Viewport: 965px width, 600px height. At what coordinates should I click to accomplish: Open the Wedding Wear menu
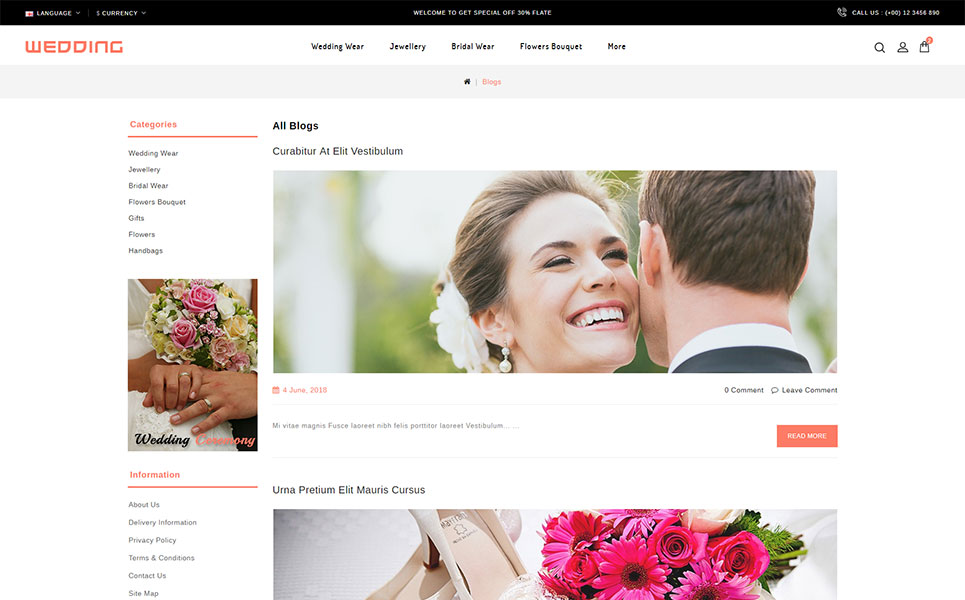tap(337, 47)
